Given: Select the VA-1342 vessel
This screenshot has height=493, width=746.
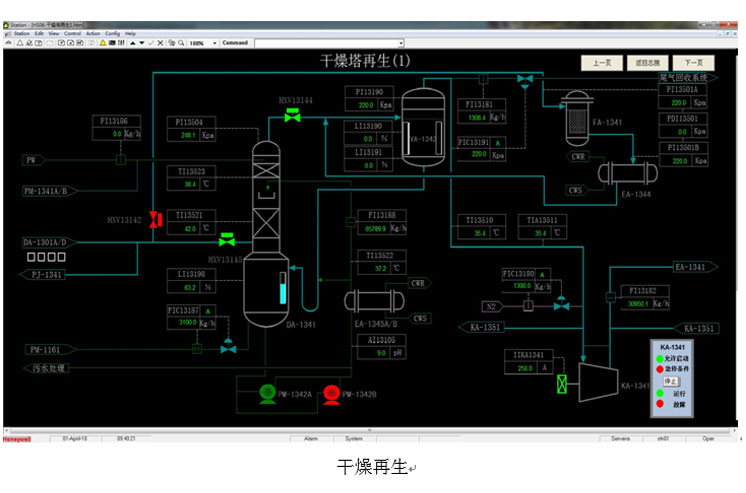Looking at the screenshot, I should click(423, 127).
